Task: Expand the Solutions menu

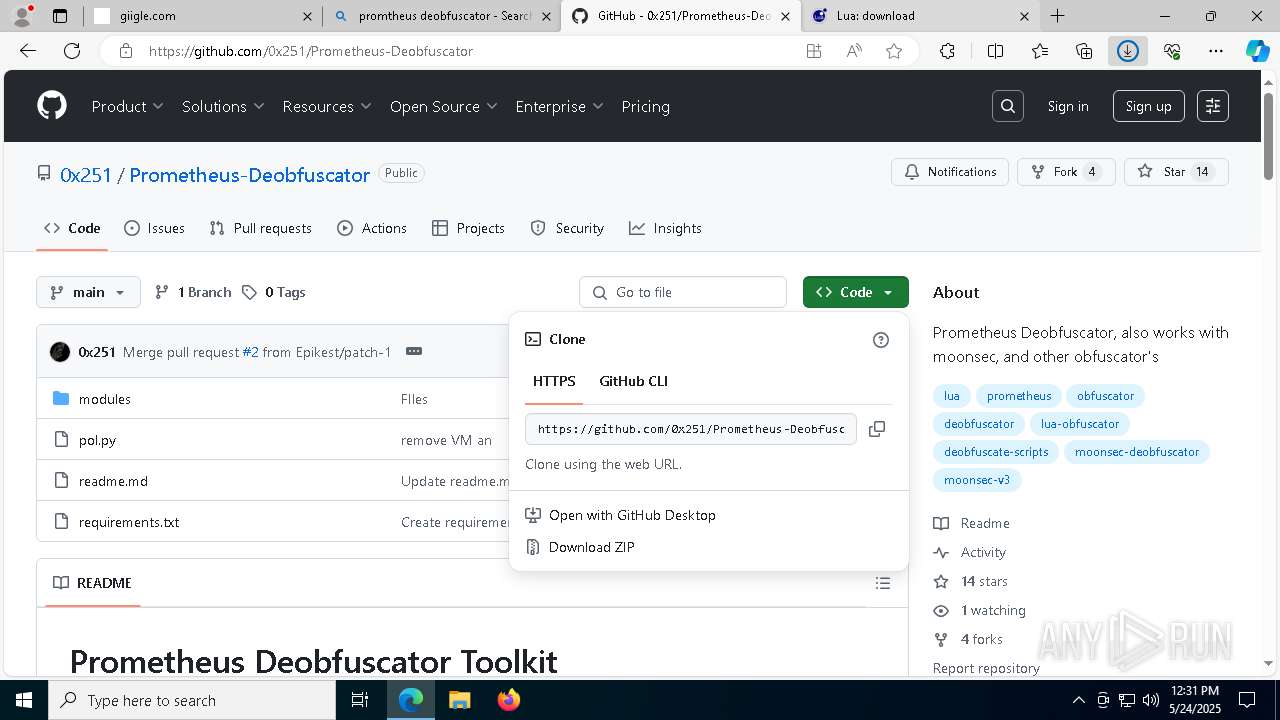Action: click(x=223, y=106)
